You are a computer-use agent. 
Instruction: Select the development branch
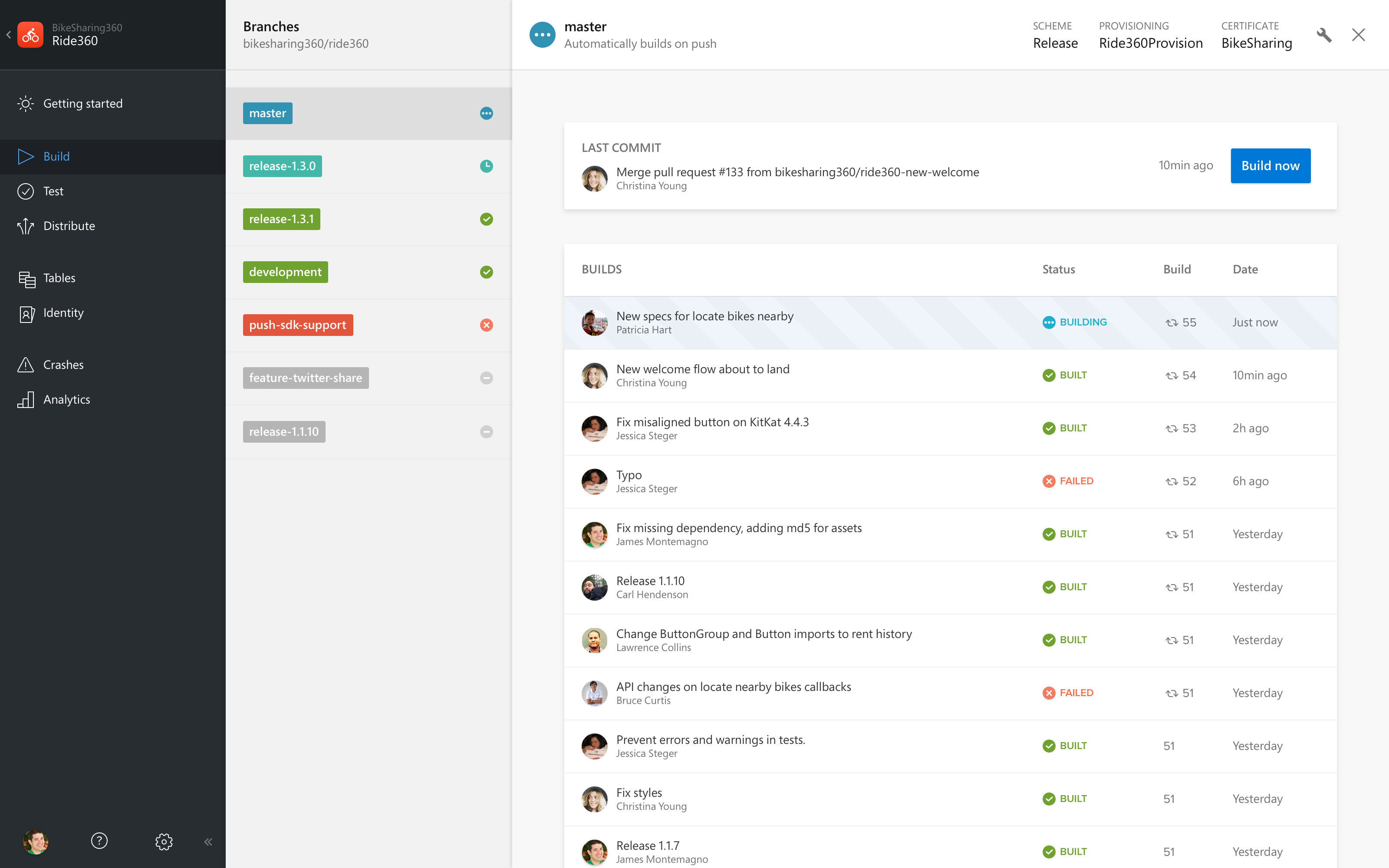pyautogui.click(x=285, y=272)
